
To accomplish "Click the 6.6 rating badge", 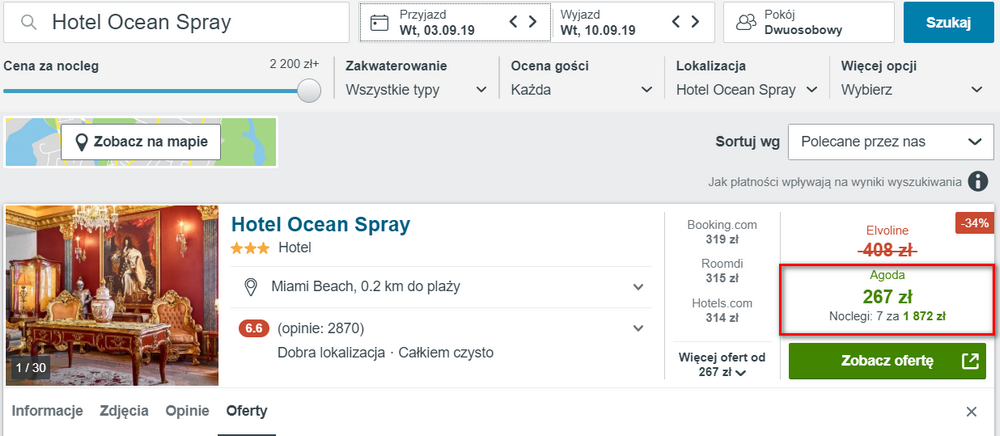I will 254,329.
